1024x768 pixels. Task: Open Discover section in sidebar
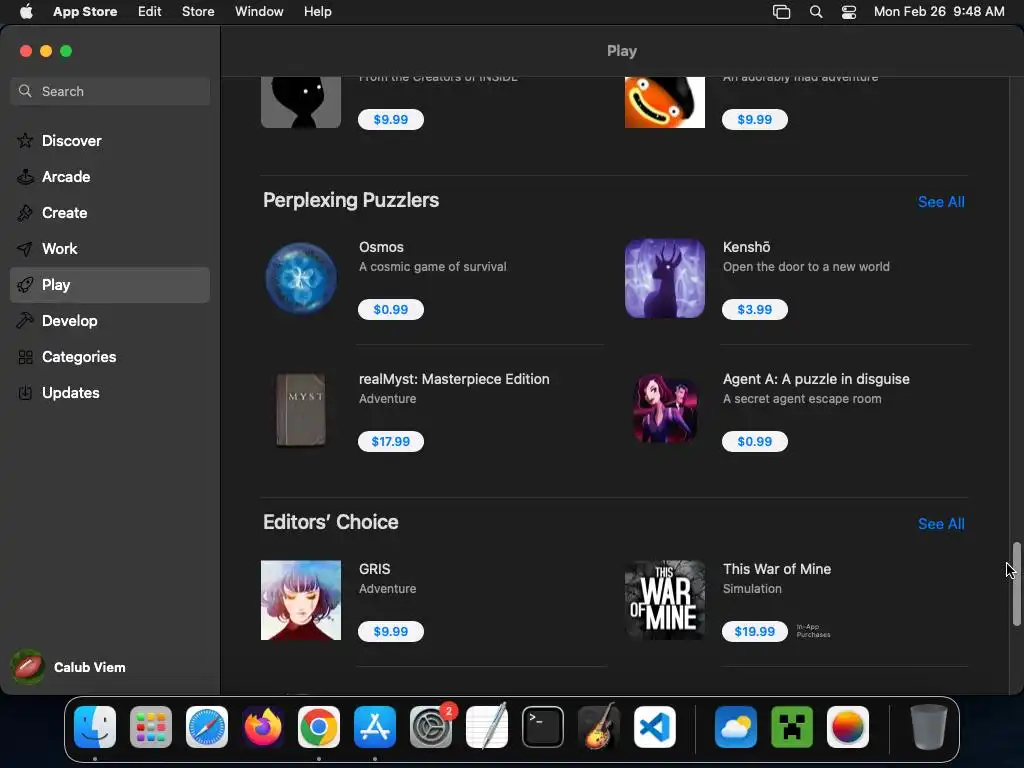coord(110,140)
